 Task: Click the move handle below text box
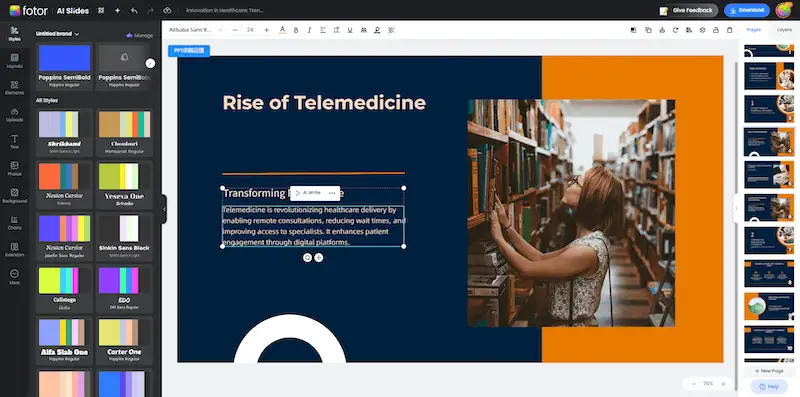[x=318, y=258]
